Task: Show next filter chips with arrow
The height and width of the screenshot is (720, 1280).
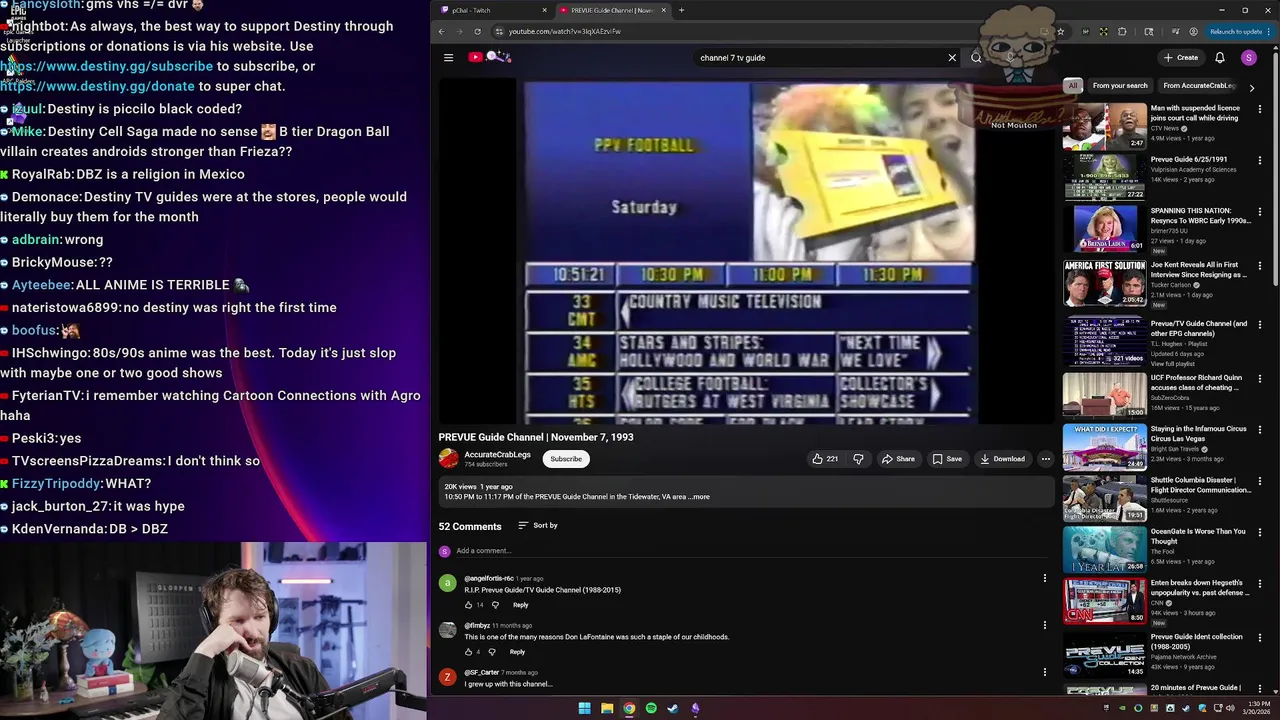Action: click(x=1251, y=88)
